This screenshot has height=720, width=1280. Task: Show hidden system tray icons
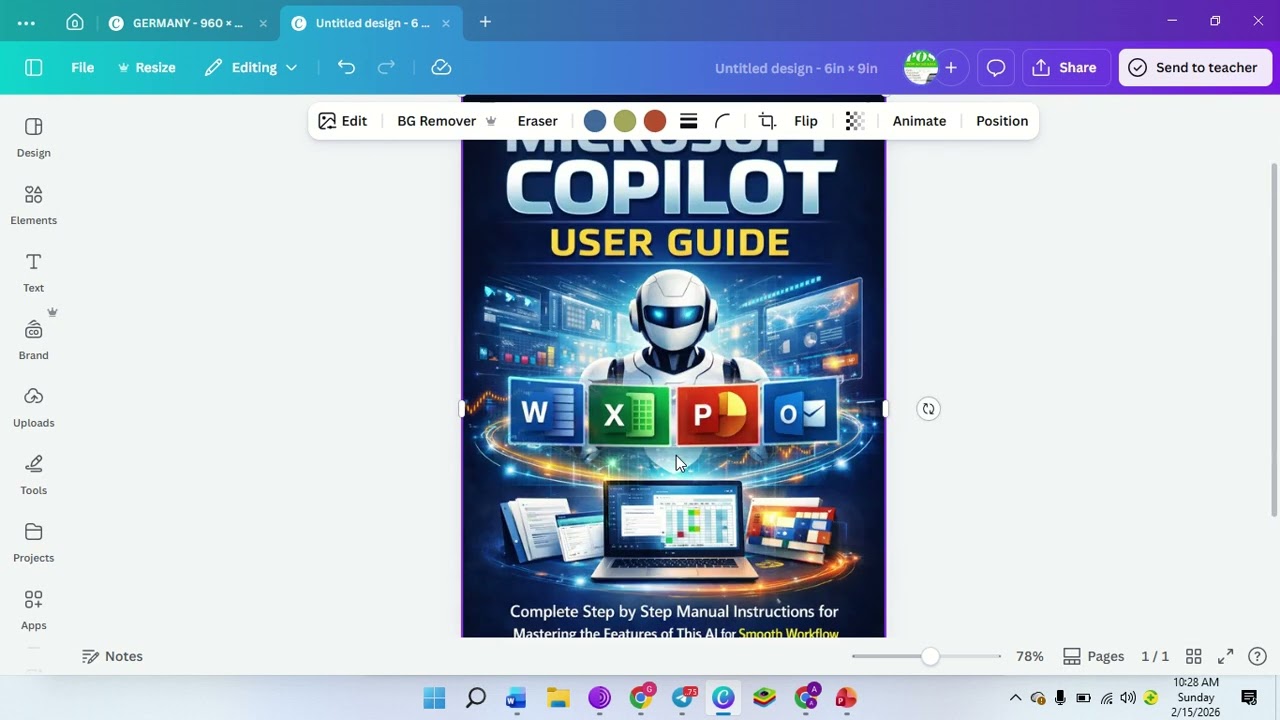coord(1015,698)
